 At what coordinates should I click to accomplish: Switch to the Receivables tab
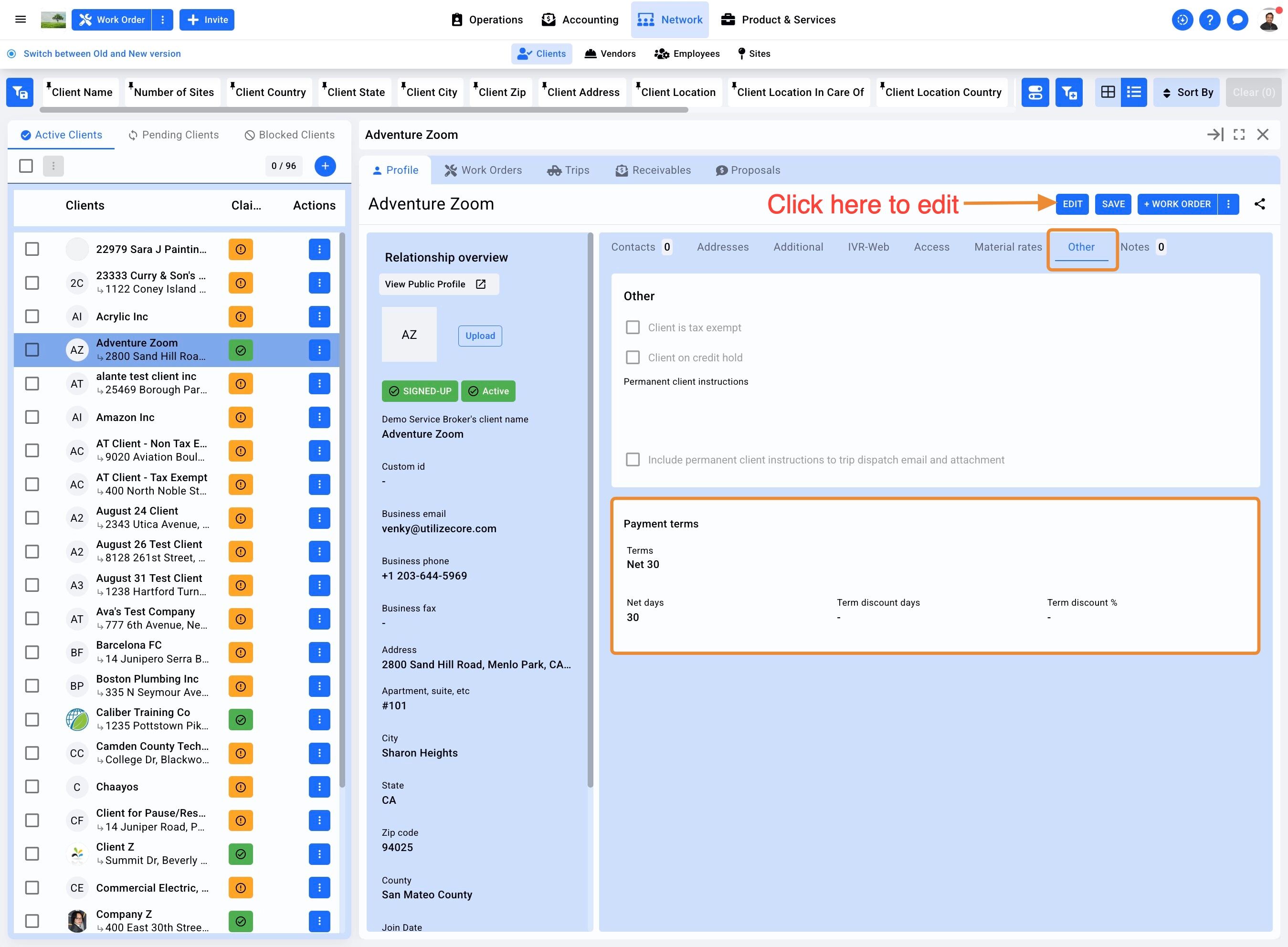pyautogui.click(x=653, y=170)
